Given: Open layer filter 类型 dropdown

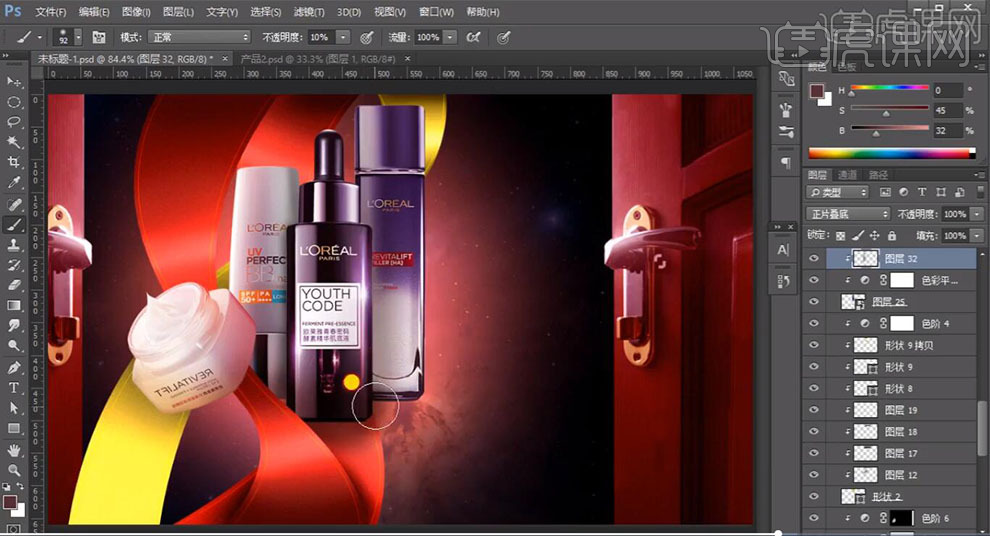Looking at the screenshot, I should click(838, 192).
